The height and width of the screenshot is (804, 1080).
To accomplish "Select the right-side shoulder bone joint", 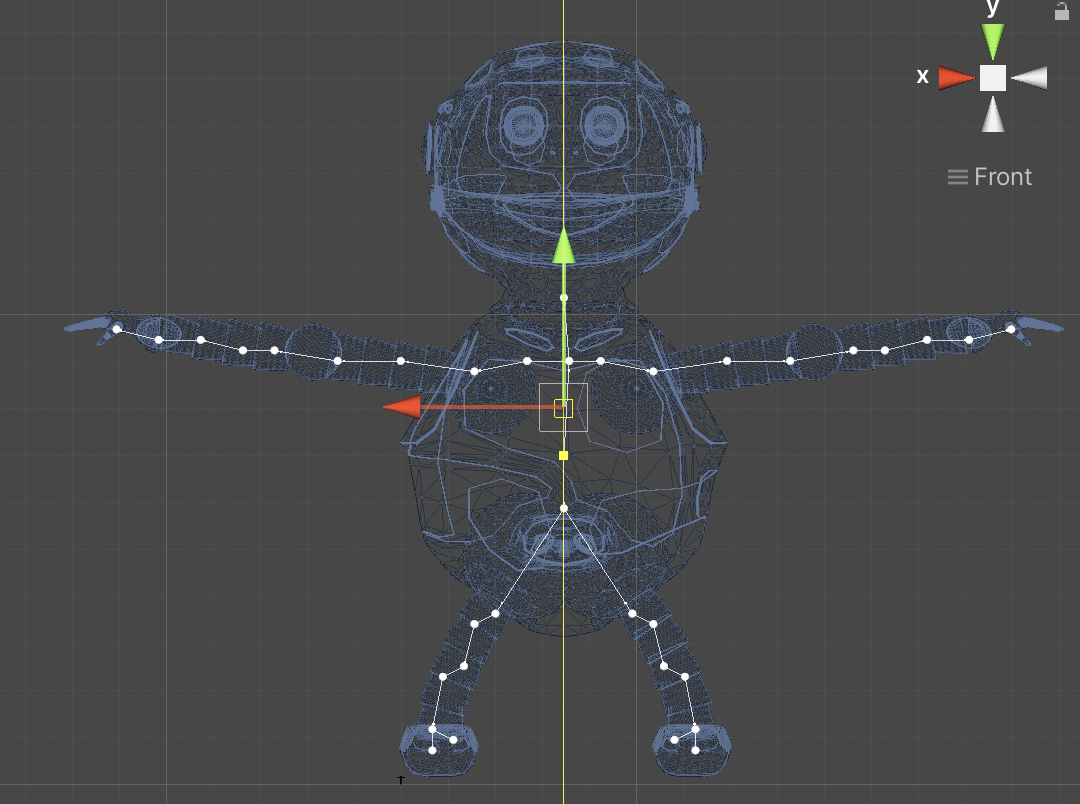I will pyautogui.click(x=653, y=371).
